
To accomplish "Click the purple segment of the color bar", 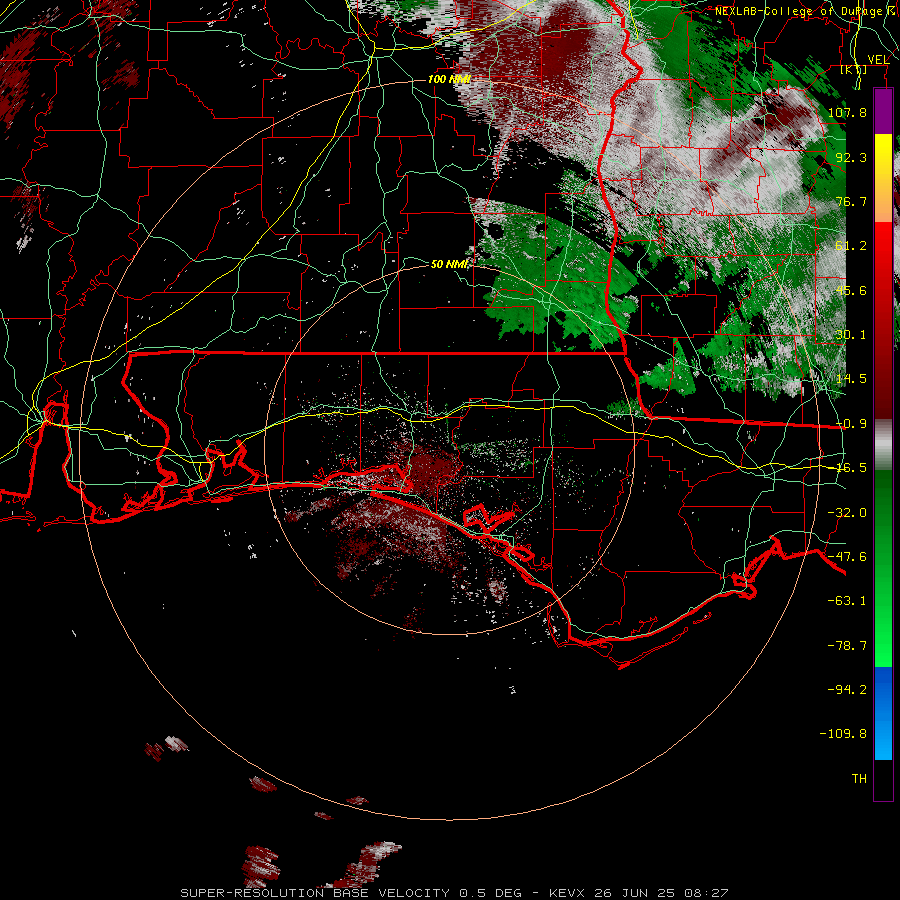I will click(x=883, y=111).
